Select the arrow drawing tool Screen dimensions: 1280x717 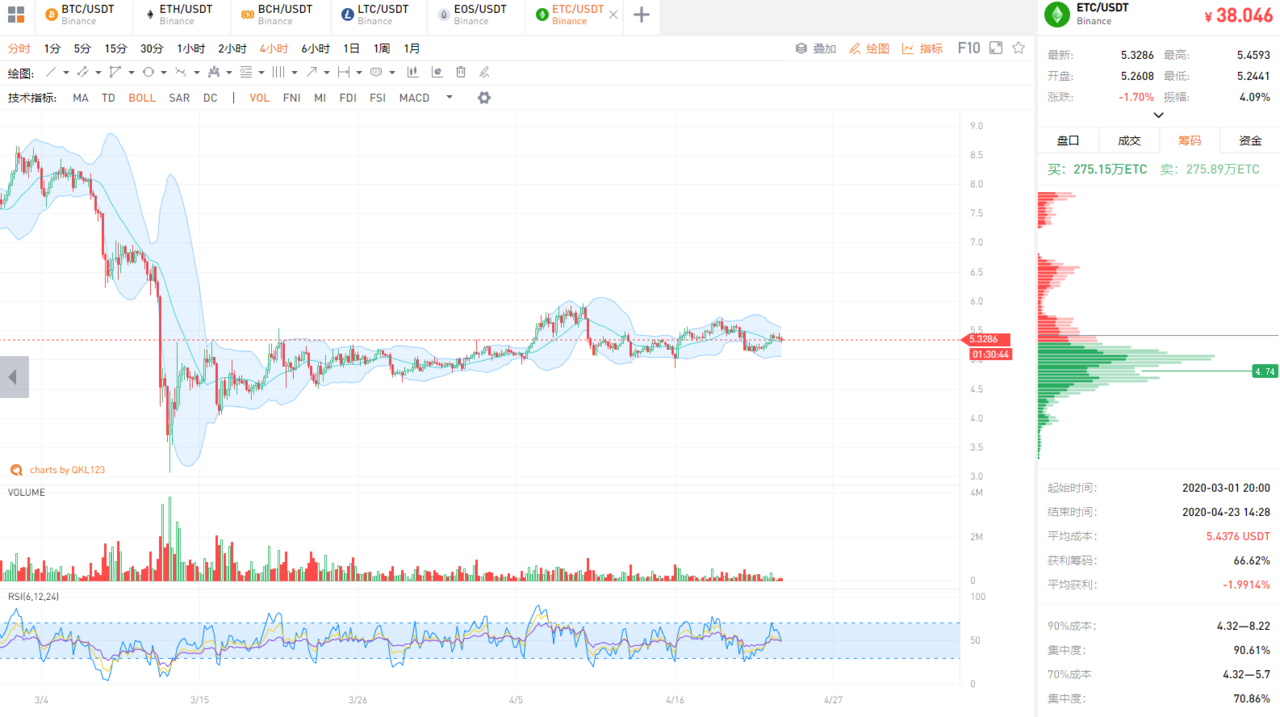coord(312,72)
